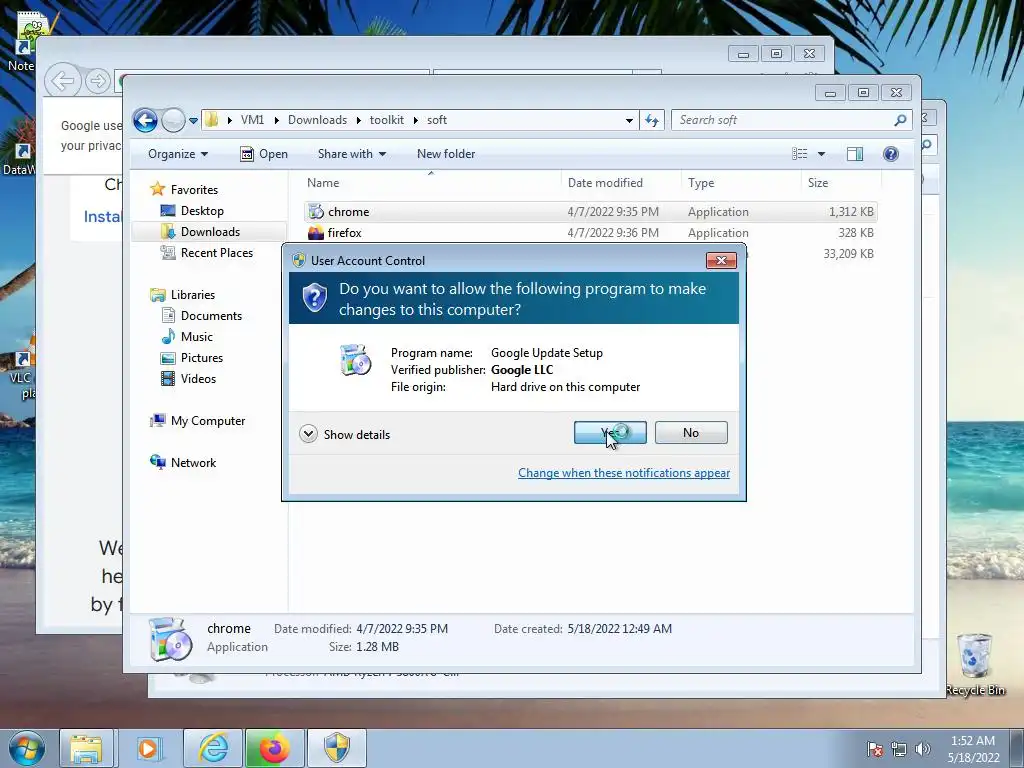This screenshot has height=768, width=1024.
Task: Click the Search soft input field
Action: point(784,120)
